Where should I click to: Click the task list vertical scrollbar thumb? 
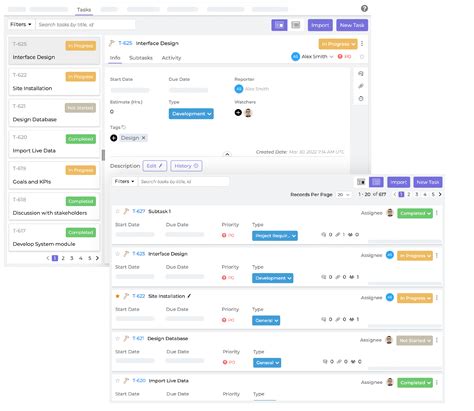tap(103, 155)
